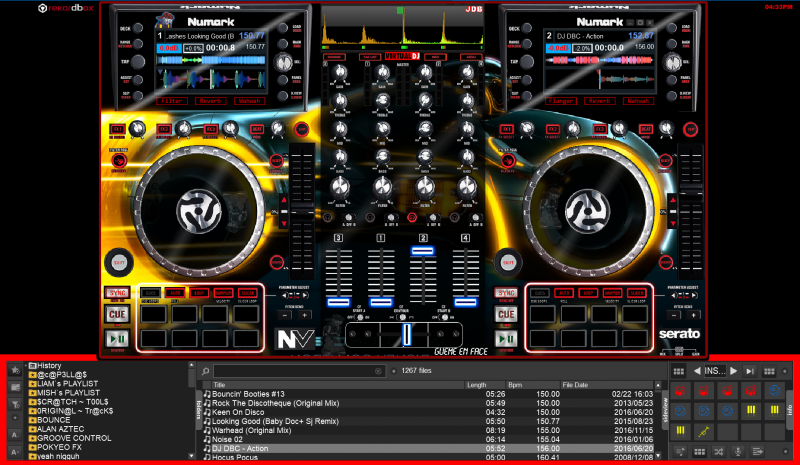Viewport: 800px width, 465px height.
Task: Click the headphone cue icon in mixer
Action: pyautogui.click(x=412, y=218)
